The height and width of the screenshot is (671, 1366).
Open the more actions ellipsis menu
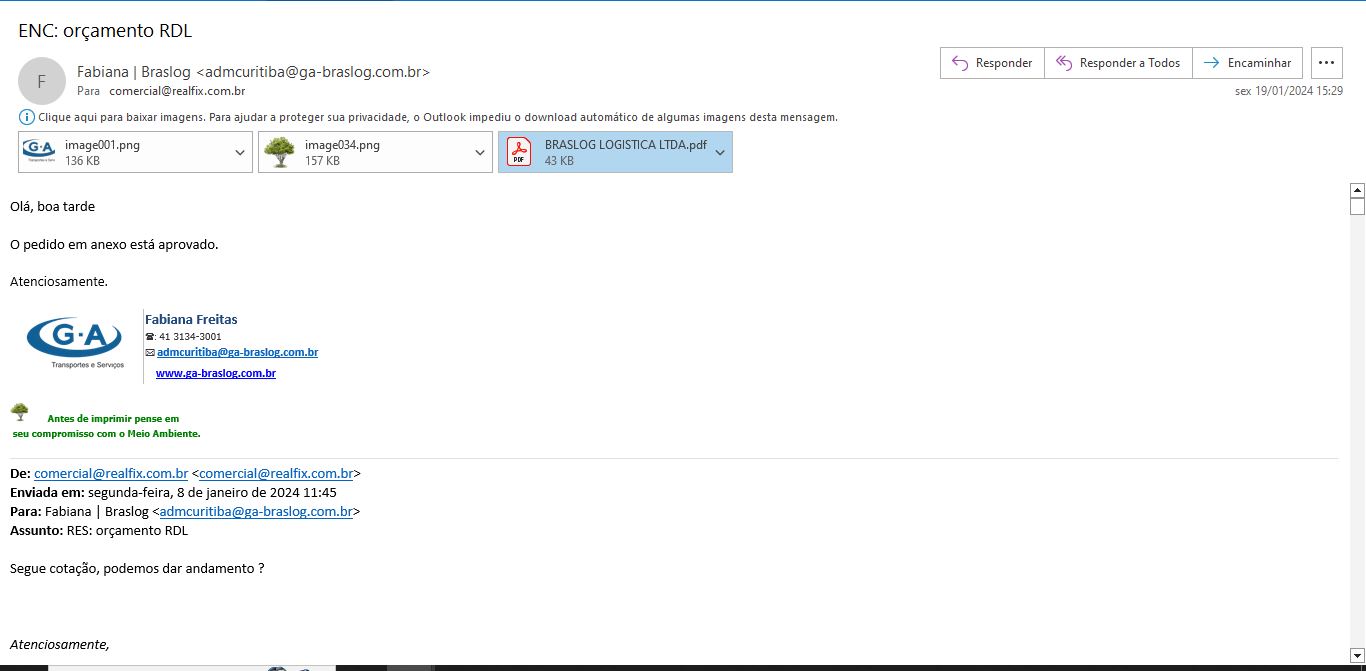(1326, 63)
